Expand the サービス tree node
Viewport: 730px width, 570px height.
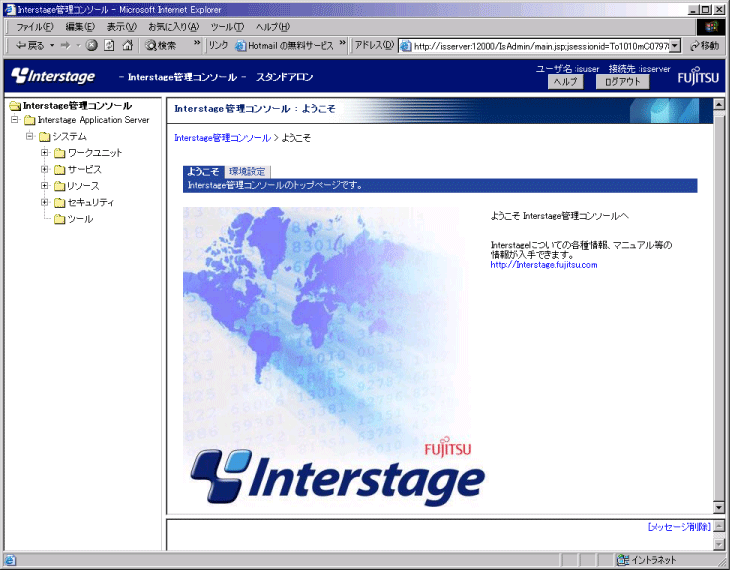[45, 169]
